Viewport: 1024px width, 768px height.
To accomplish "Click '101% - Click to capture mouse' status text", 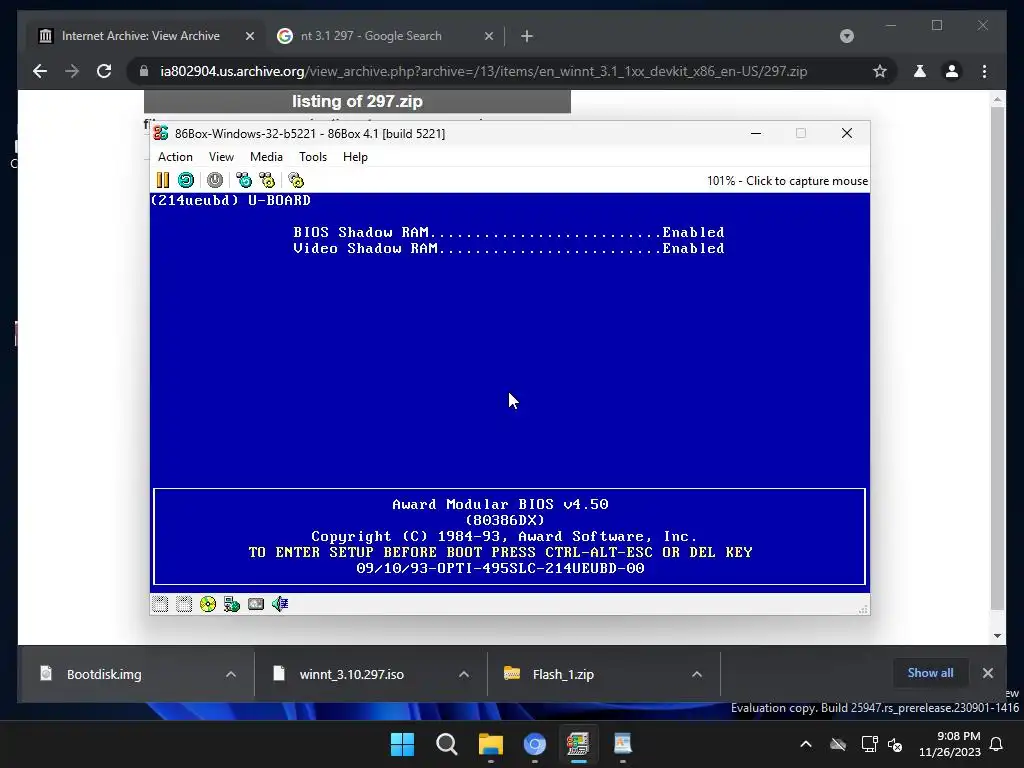I will pyautogui.click(x=787, y=181).
